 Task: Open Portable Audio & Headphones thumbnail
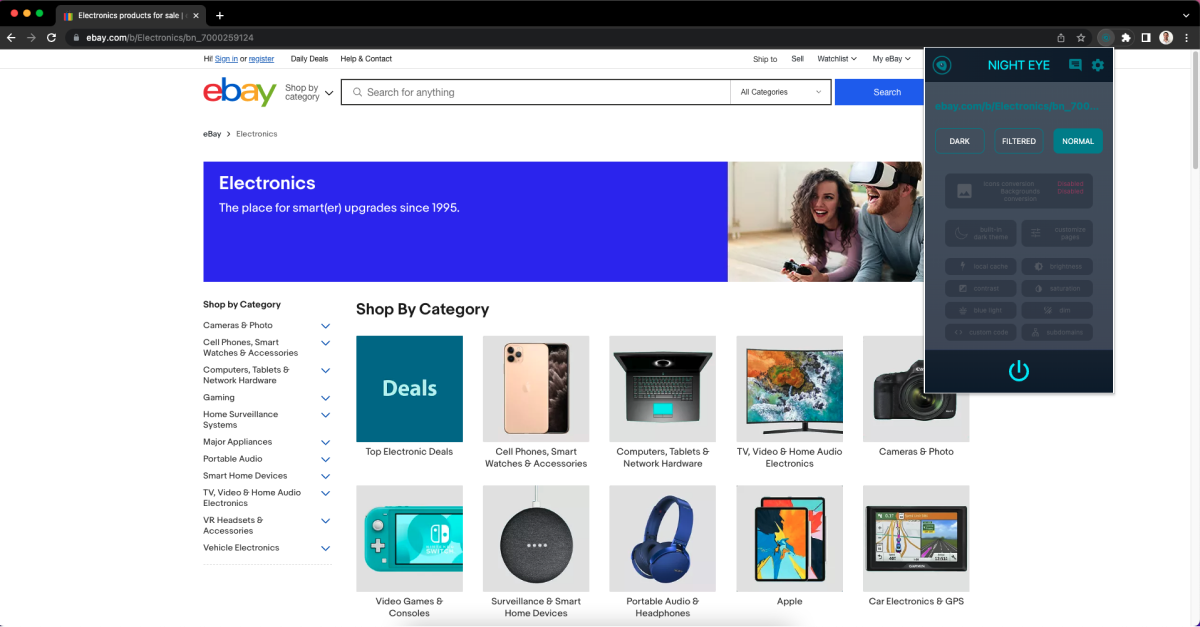point(662,539)
